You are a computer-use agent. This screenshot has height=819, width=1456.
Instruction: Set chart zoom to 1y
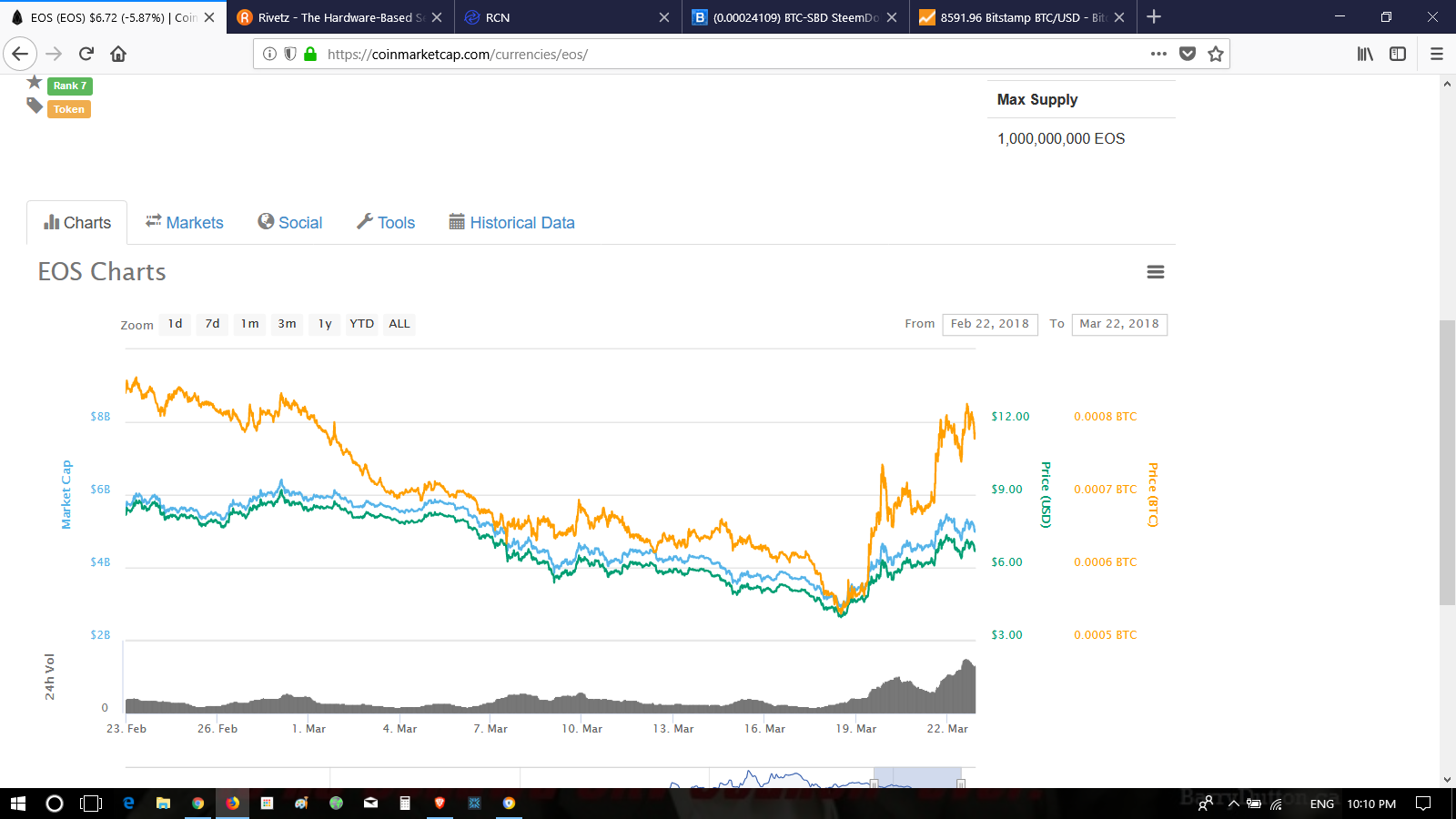point(325,324)
